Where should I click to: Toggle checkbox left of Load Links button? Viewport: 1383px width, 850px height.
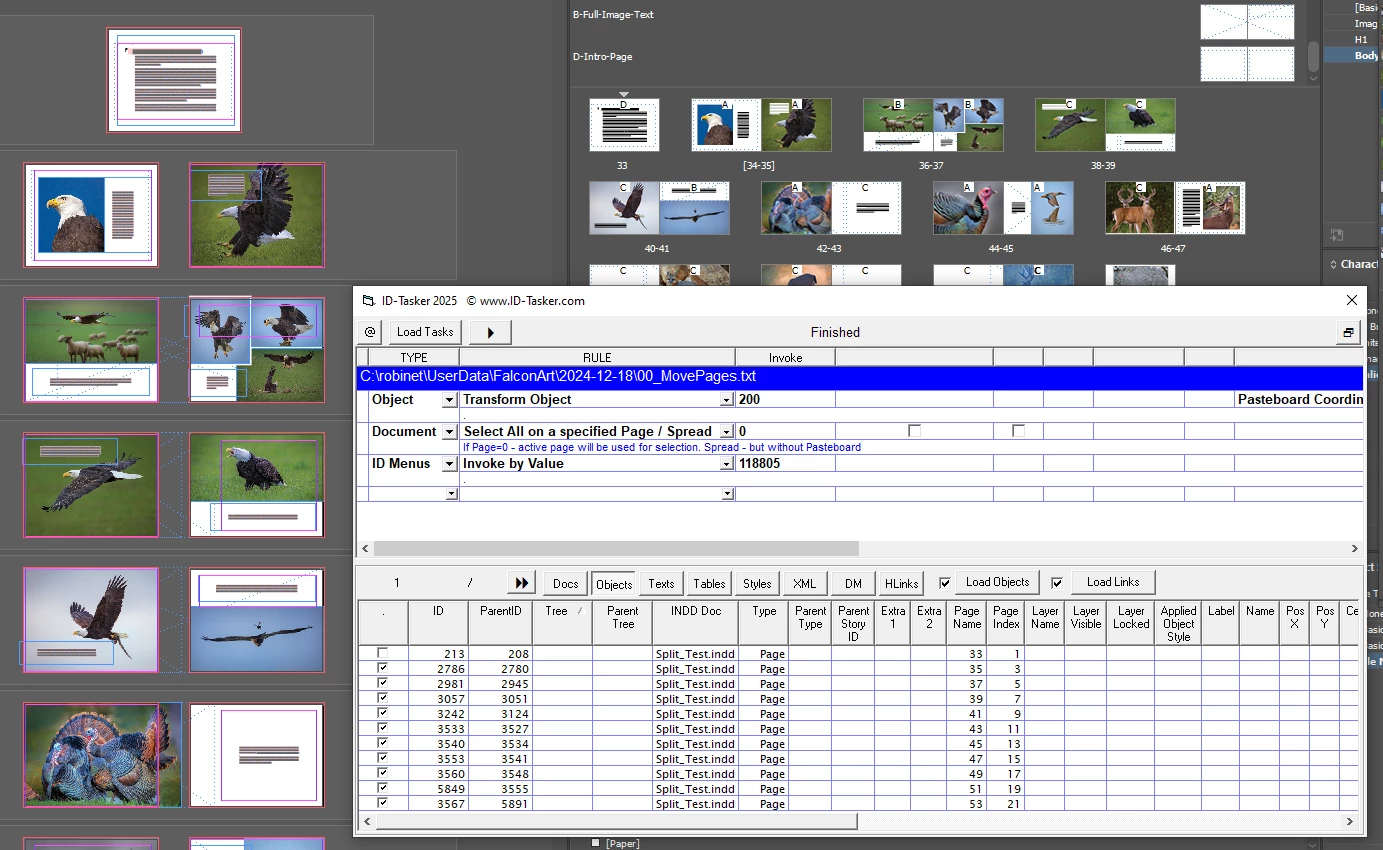click(1057, 583)
